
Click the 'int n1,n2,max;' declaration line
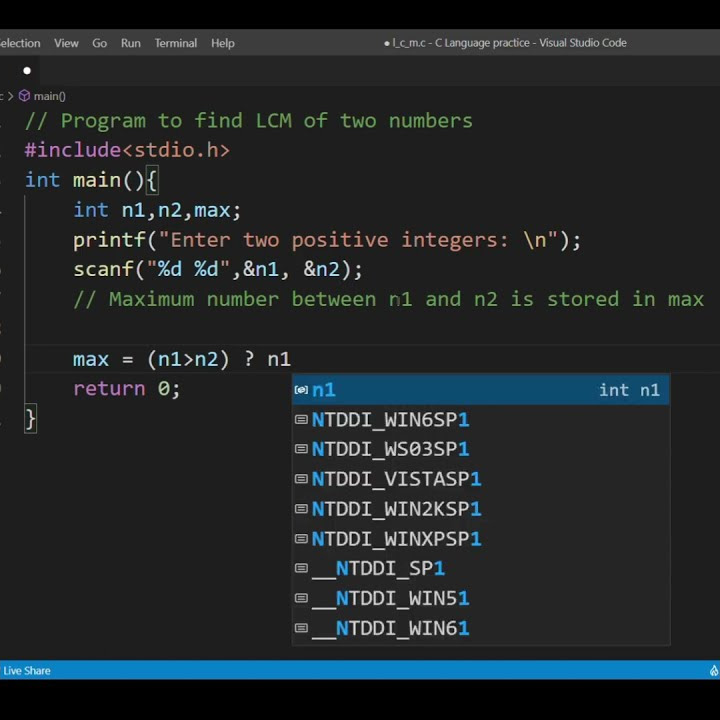(x=157, y=210)
